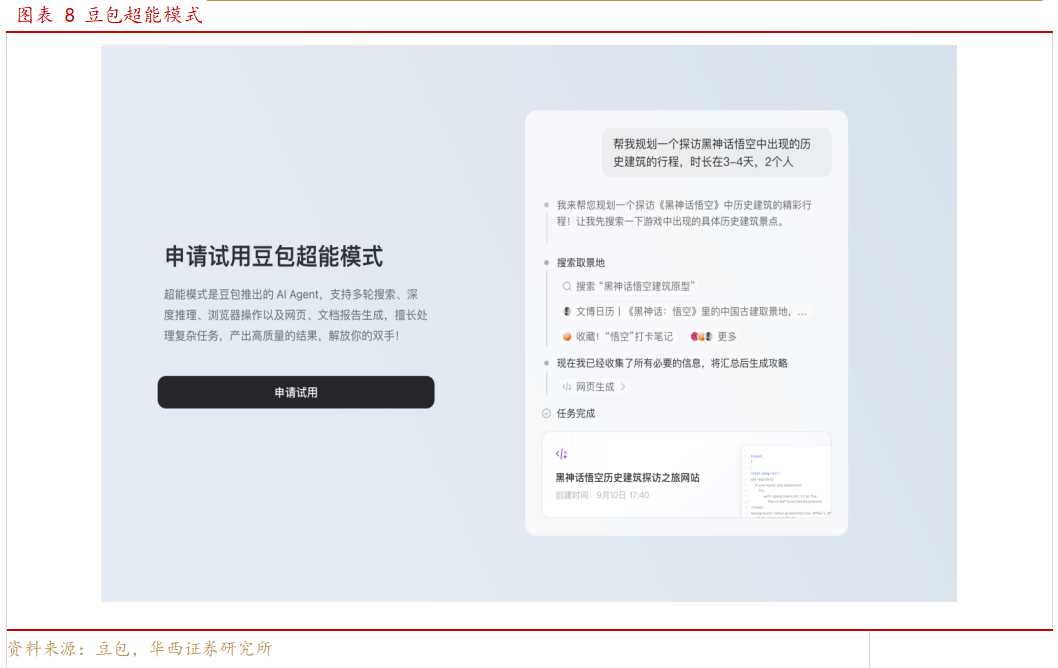Click the 创建时间:9月10日 17:40 text
1058x668 pixels.
(x=602, y=495)
